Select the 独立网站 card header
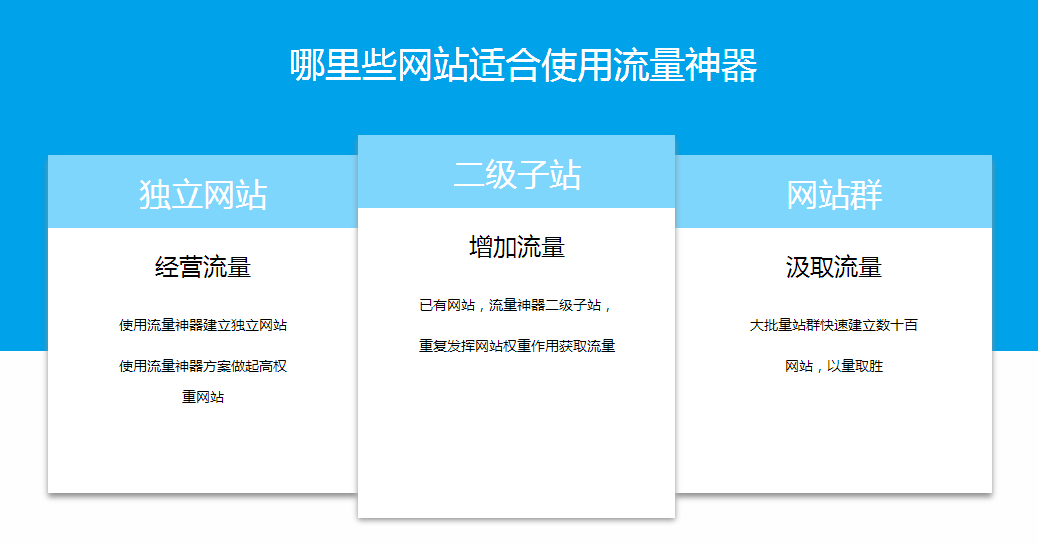 pos(203,194)
